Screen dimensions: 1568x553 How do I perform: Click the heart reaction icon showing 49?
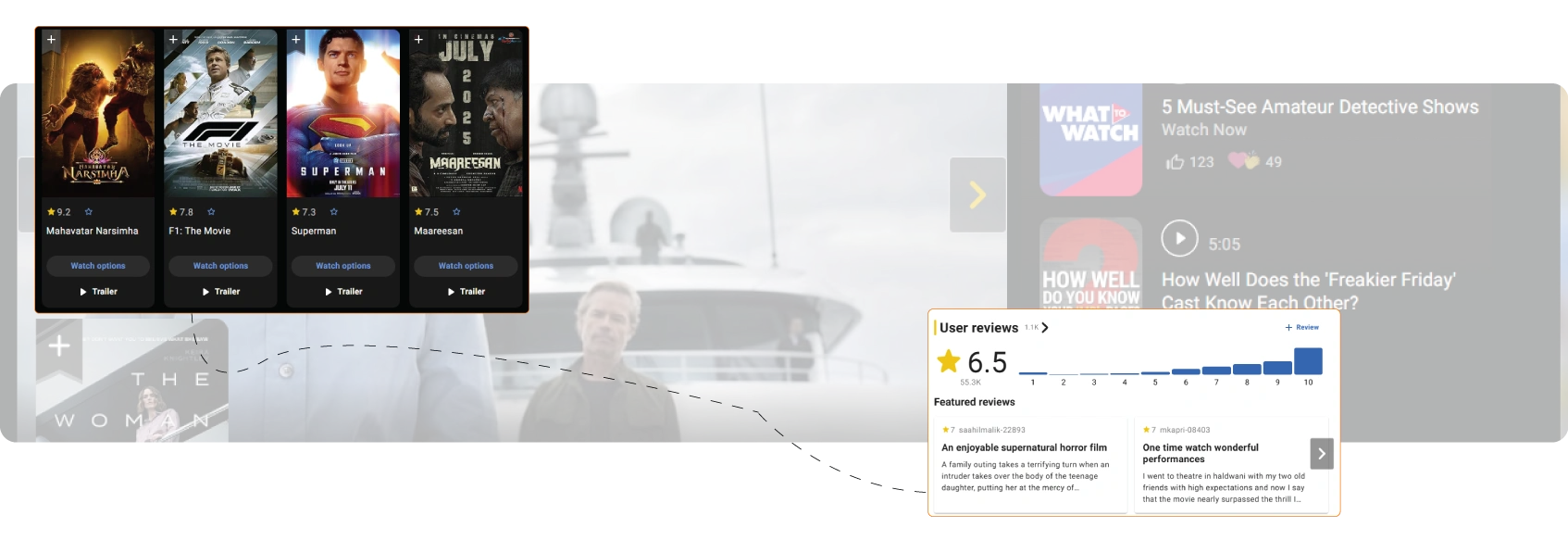point(1242,161)
